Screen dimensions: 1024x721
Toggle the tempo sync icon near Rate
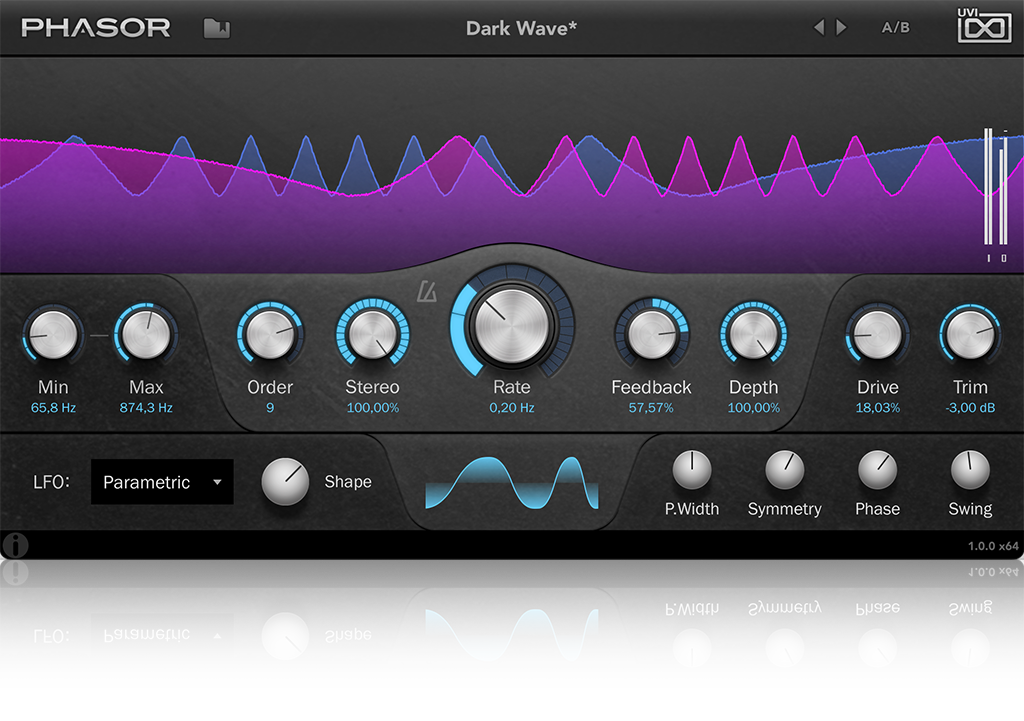tap(427, 291)
